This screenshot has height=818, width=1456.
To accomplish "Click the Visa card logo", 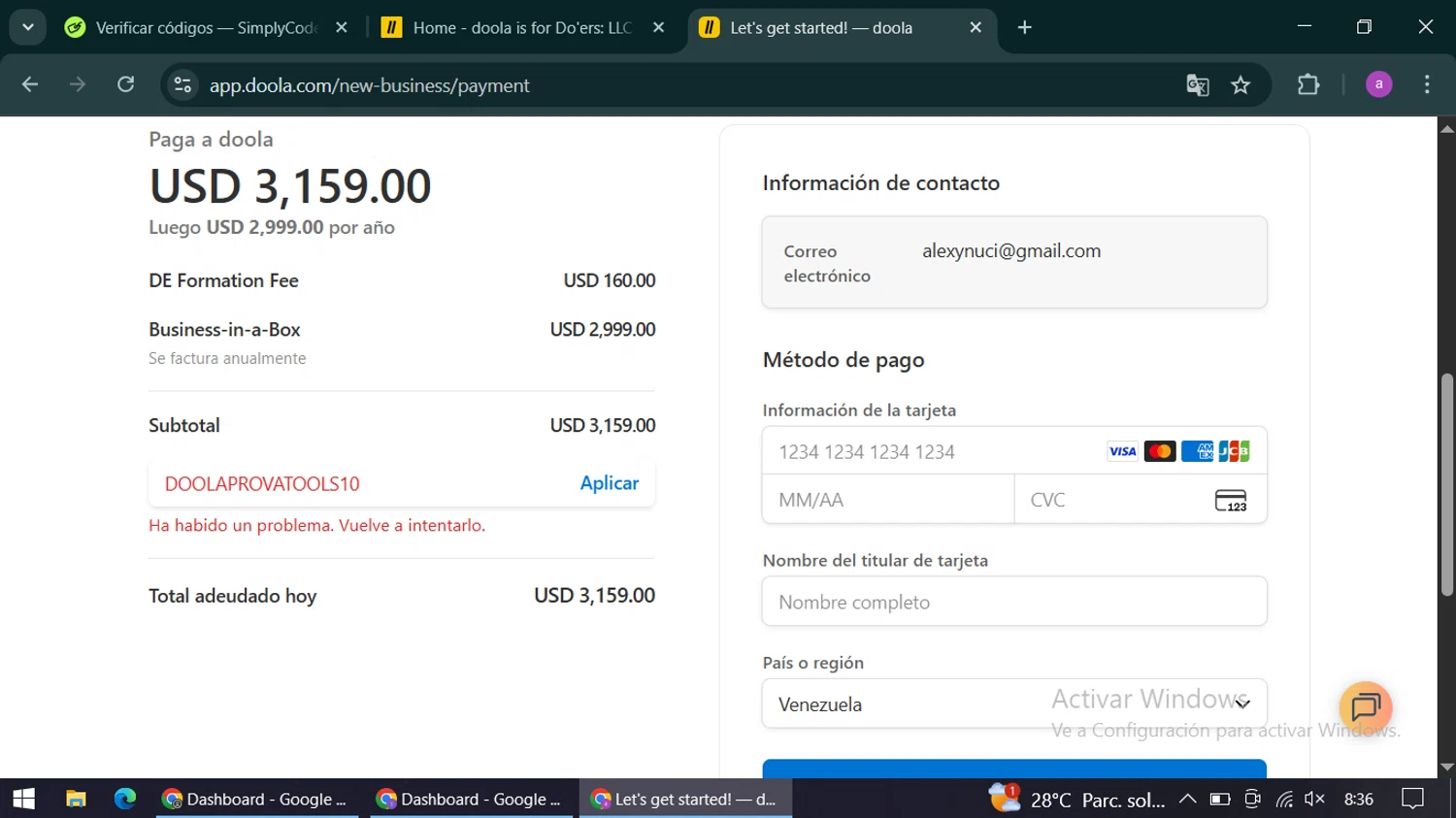I will (x=1122, y=451).
